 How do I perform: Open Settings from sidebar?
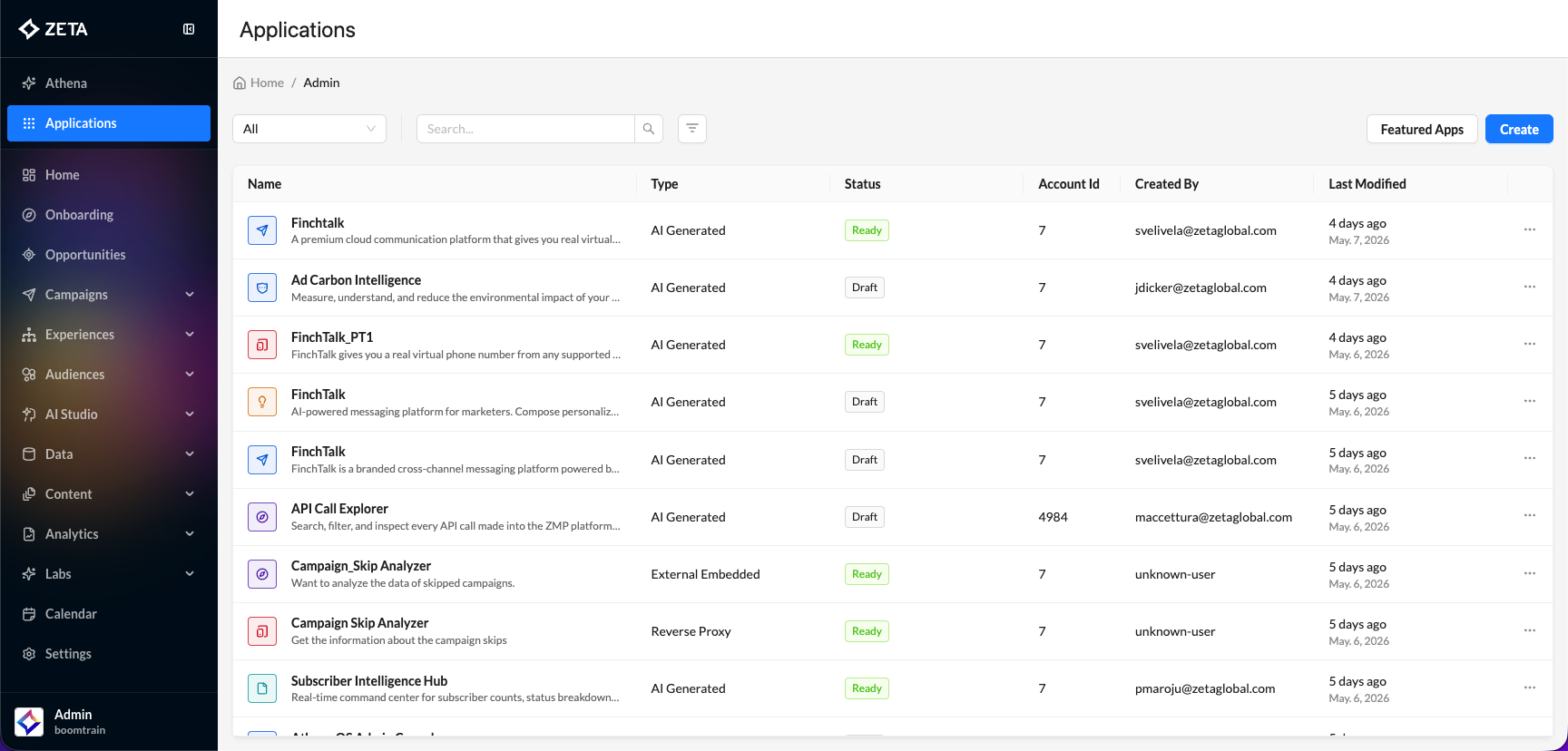[x=109, y=654]
